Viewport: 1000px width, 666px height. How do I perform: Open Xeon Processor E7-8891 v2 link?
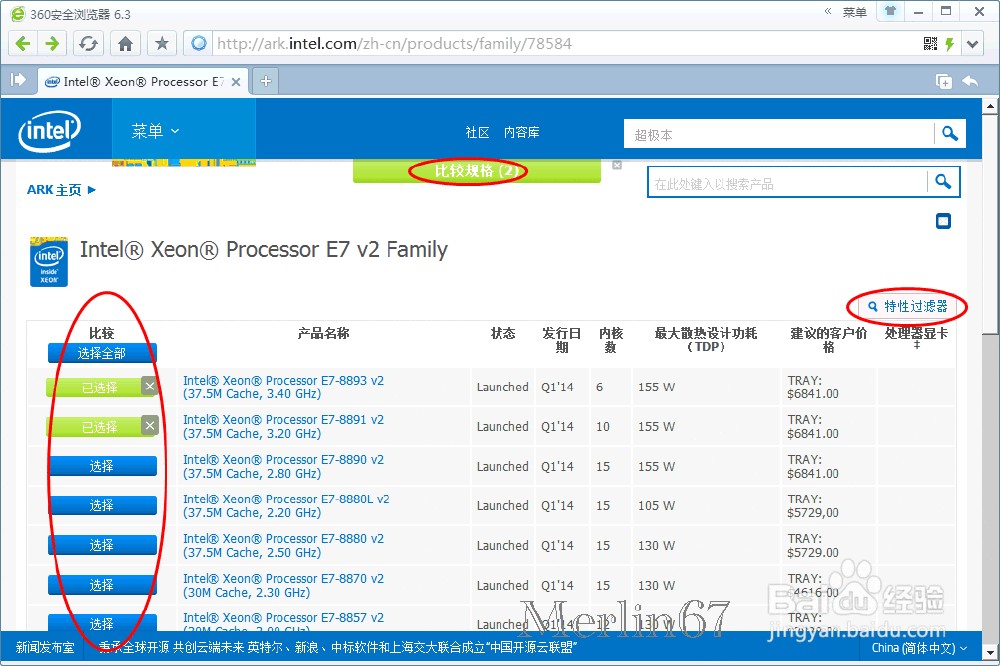pos(283,427)
